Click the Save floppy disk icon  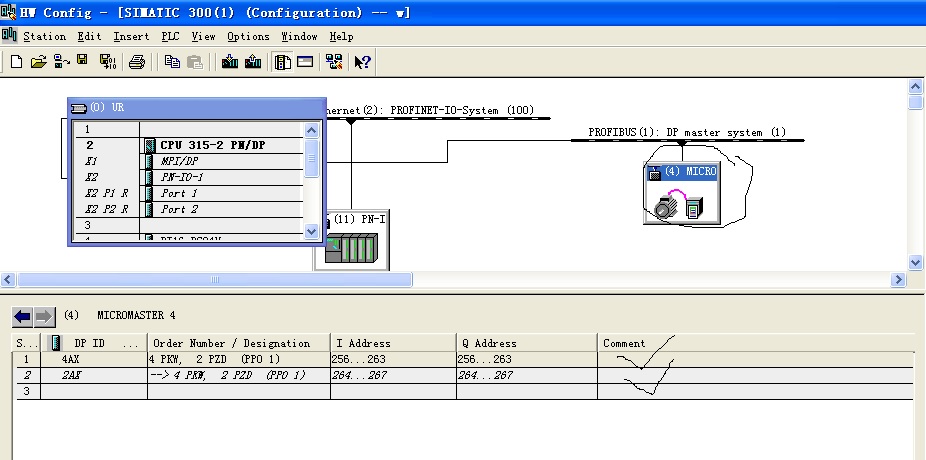[82, 60]
